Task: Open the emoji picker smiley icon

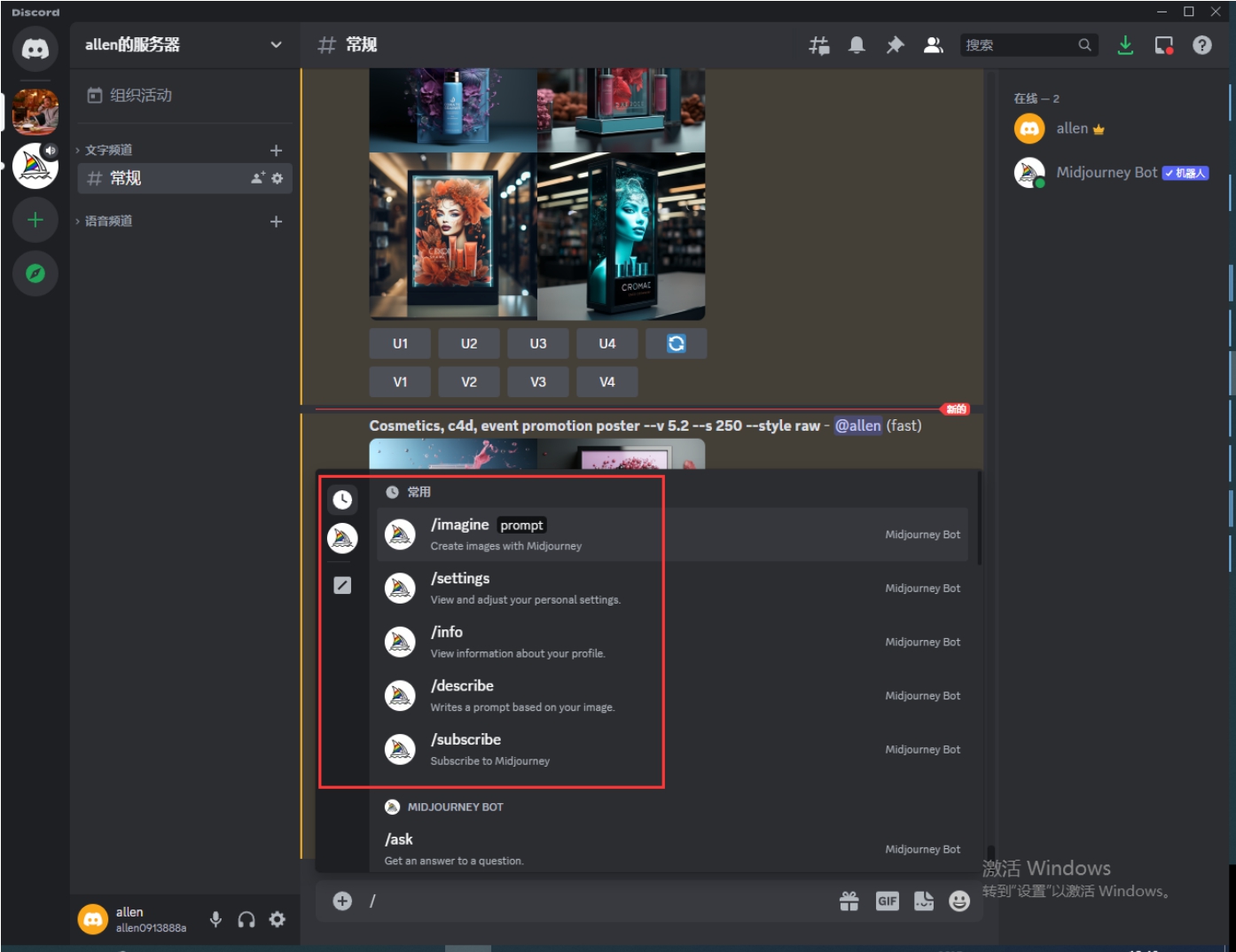Action: tap(959, 901)
